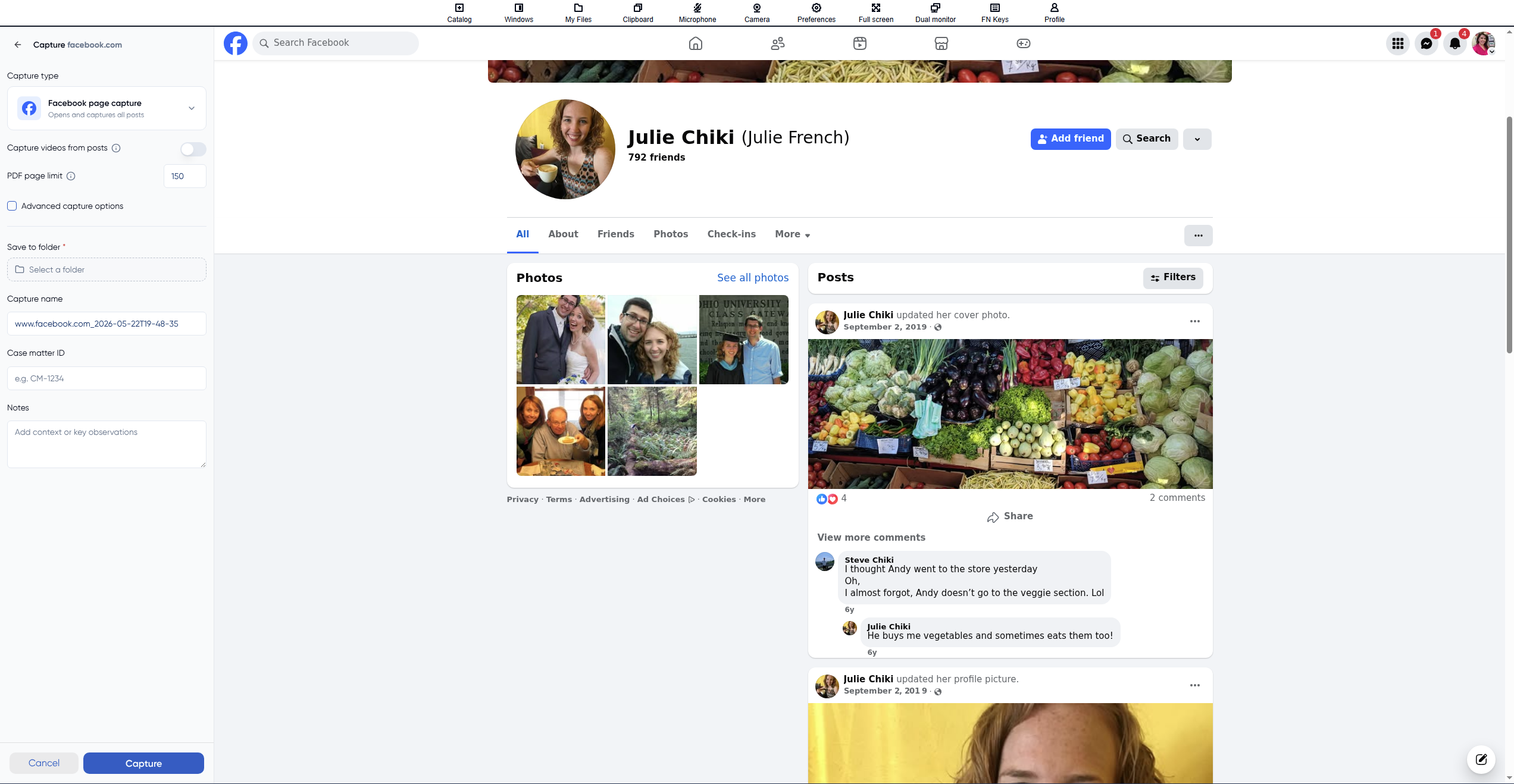Click the 2 comments count

tap(1177, 498)
